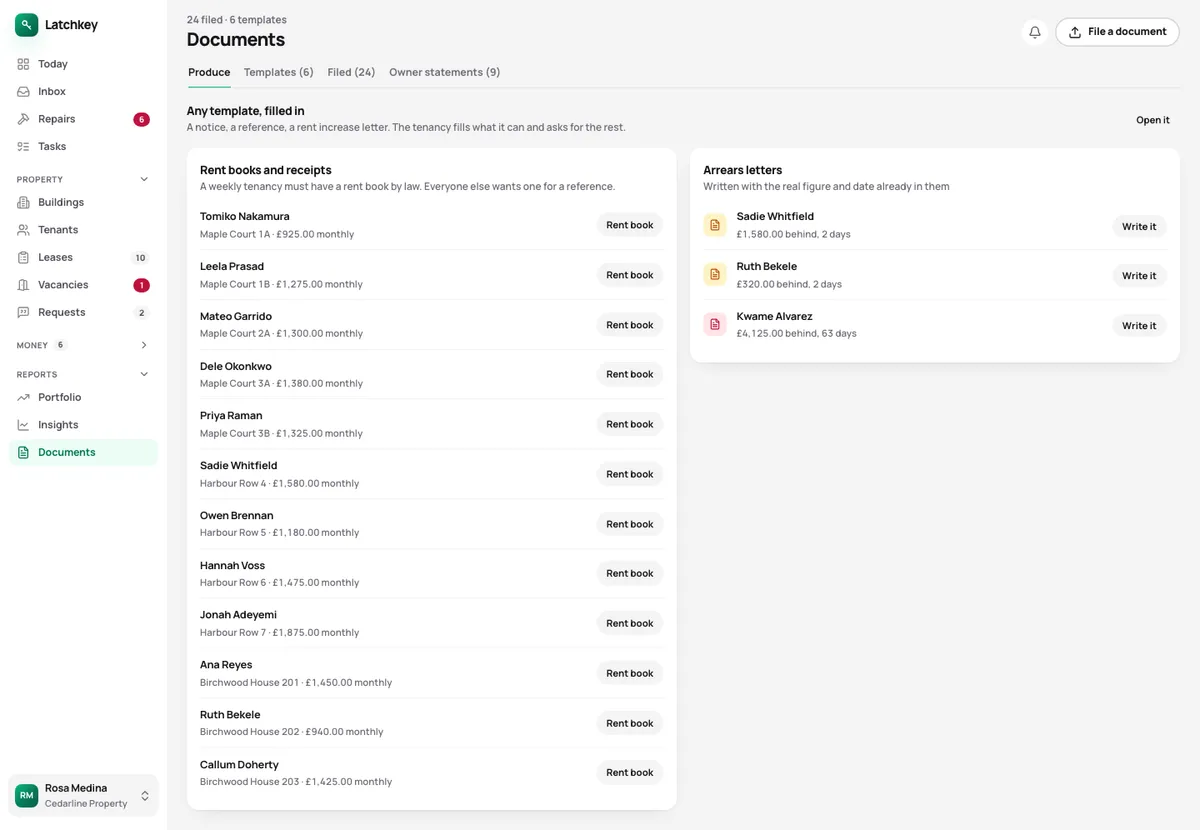The width and height of the screenshot is (1200, 830).
Task: Click Rent book for Ruth Bekele, Birchwood House
Action: (630, 724)
